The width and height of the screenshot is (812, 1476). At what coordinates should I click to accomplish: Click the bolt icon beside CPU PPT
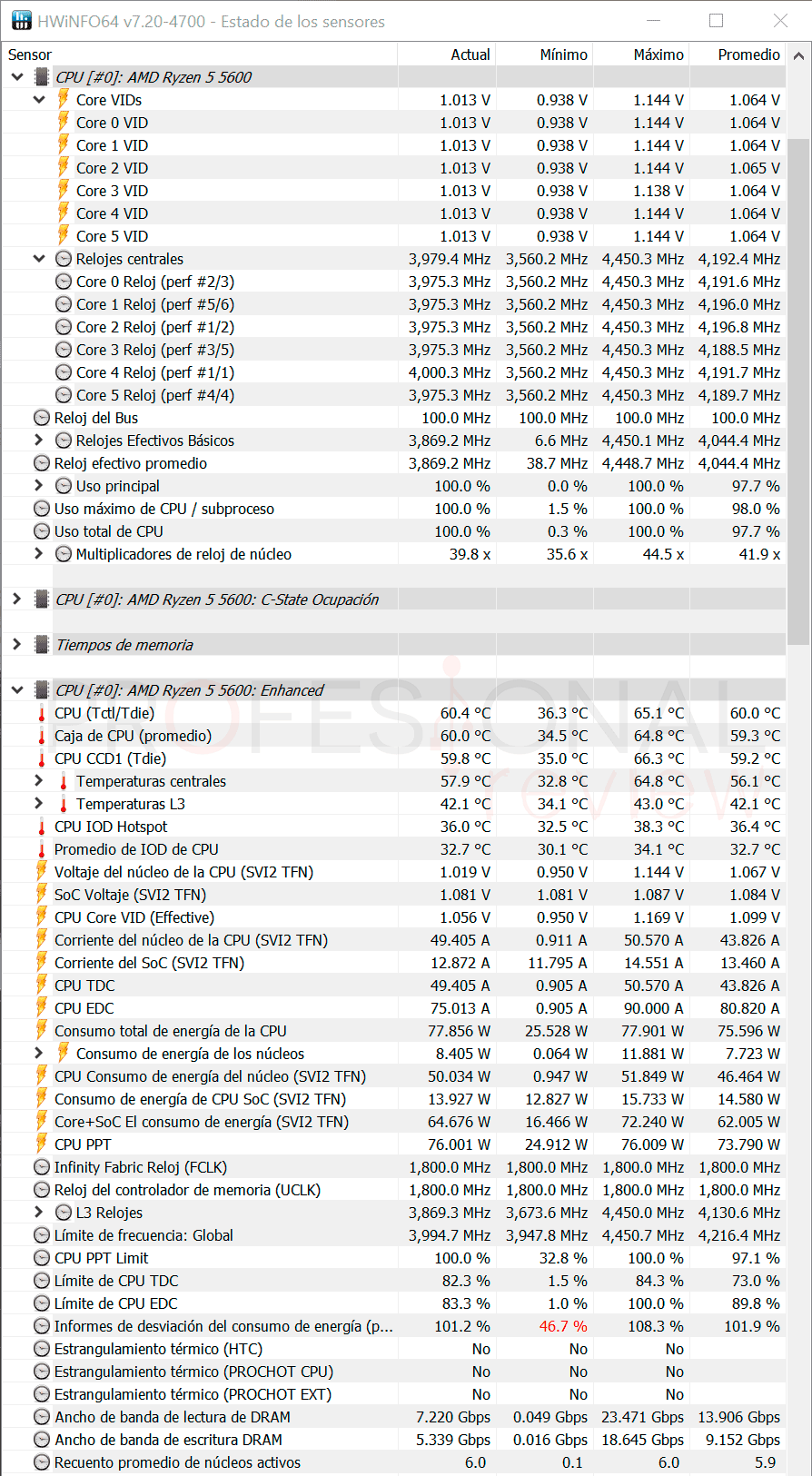[x=42, y=1144]
